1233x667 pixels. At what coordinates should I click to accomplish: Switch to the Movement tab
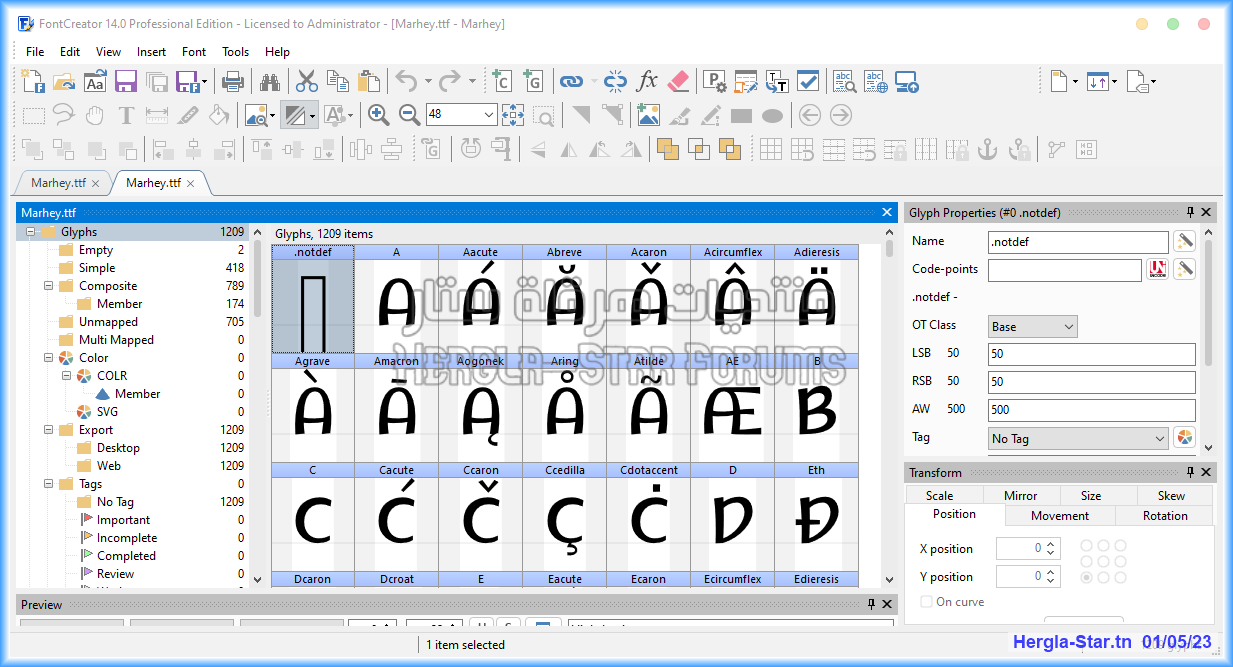click(x=1060, y=516)
